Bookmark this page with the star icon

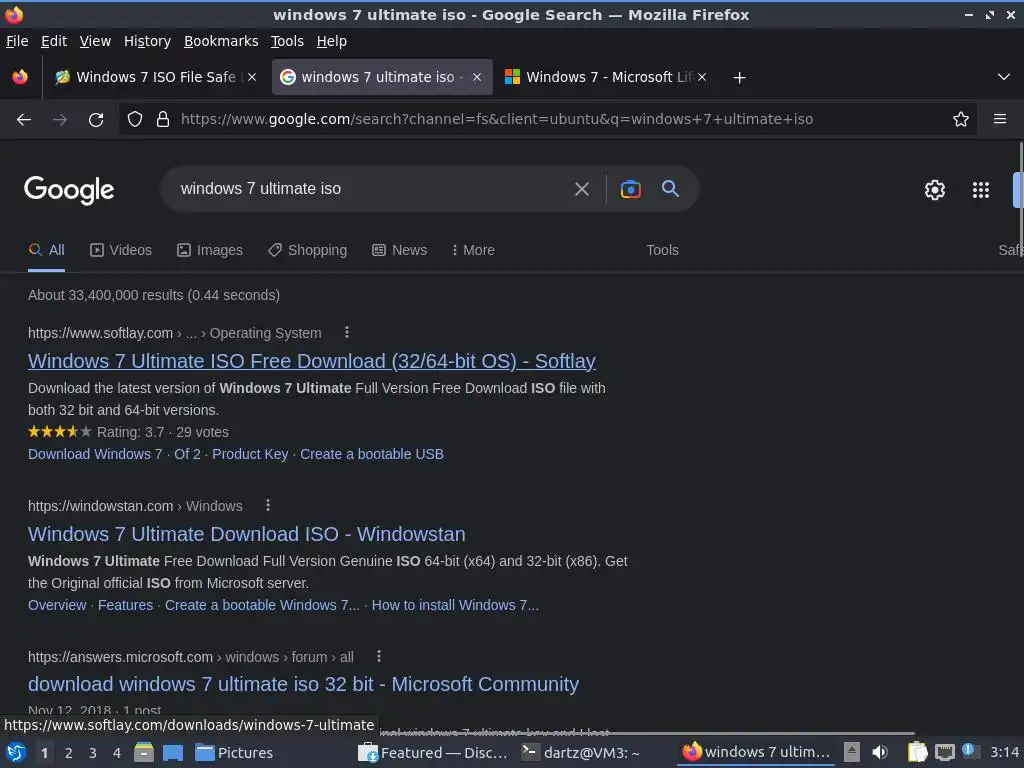pyautogui.click(x=960, y=119)
